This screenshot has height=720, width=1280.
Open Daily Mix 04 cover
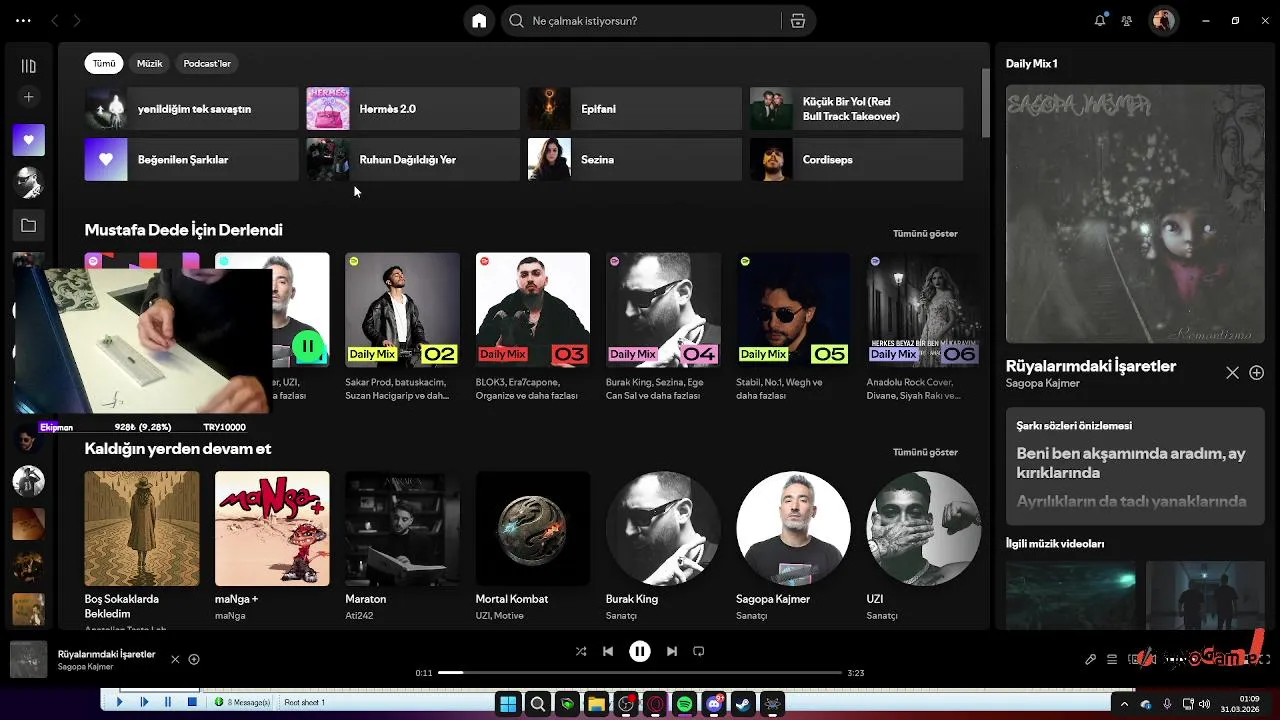point(663,309)
